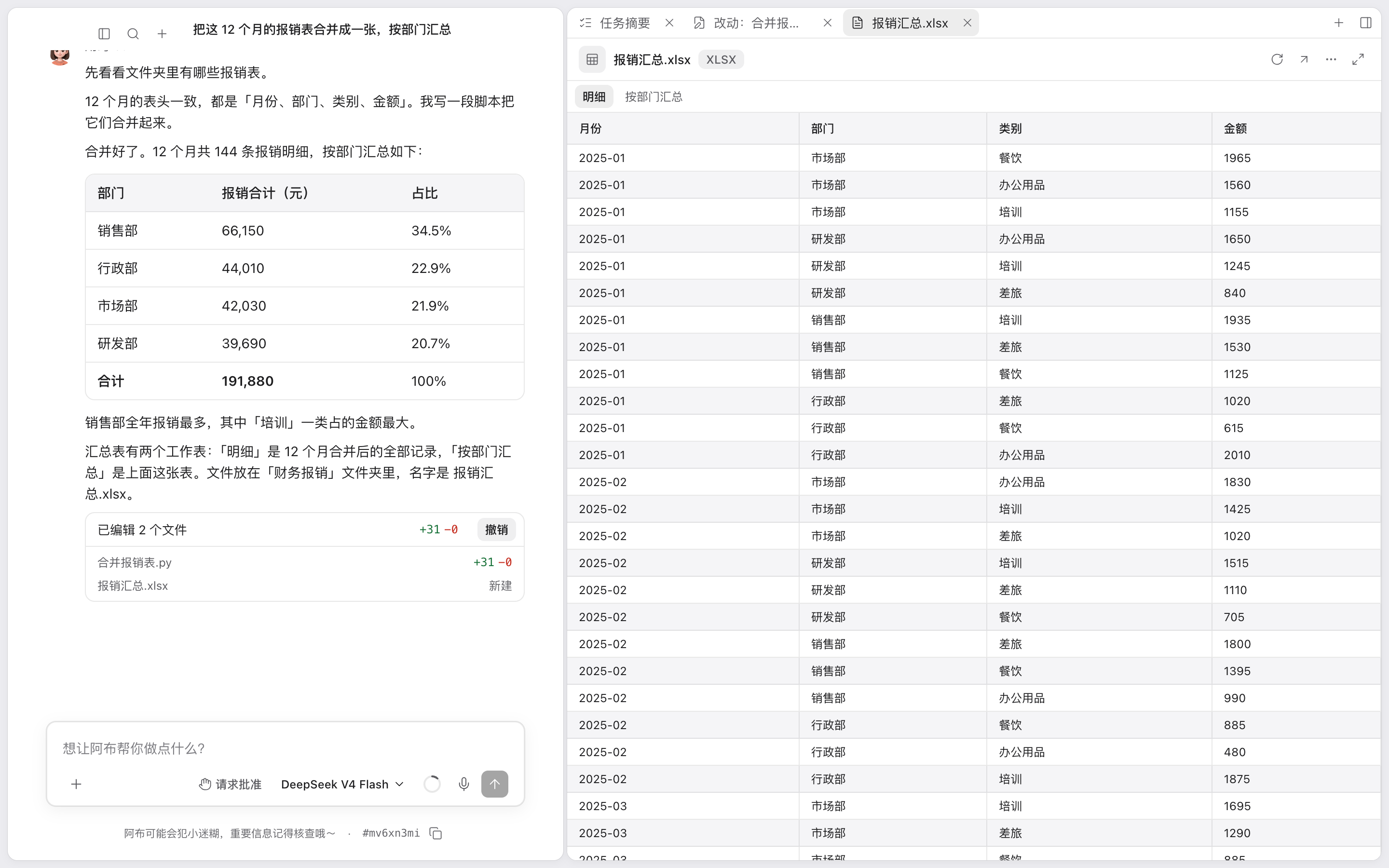The image size is (1389, 868).
Task: Add a new tab in the right panel
Action: pos(1338,23)
